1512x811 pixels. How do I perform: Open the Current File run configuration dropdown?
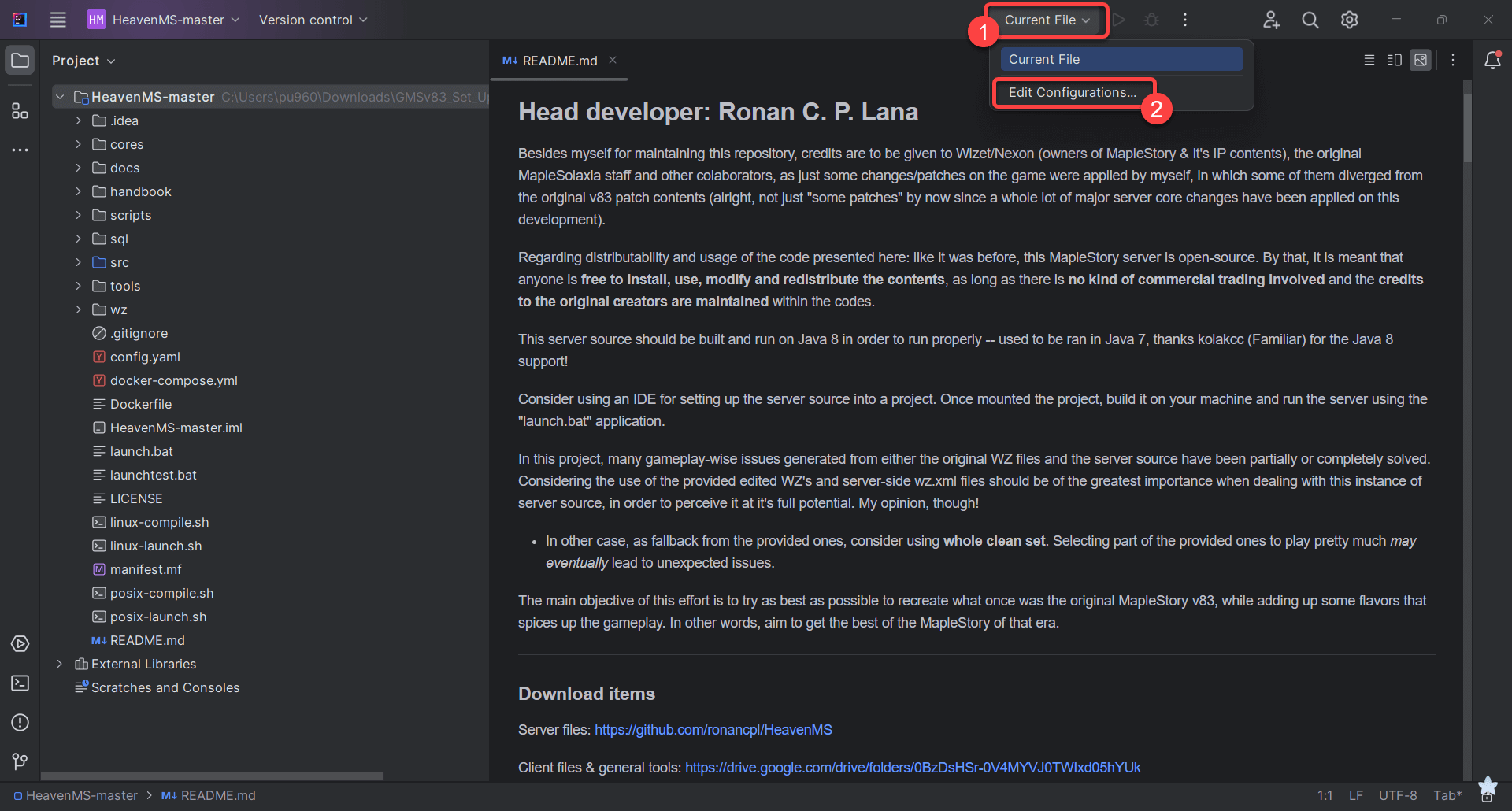[x=1047, y=20]
